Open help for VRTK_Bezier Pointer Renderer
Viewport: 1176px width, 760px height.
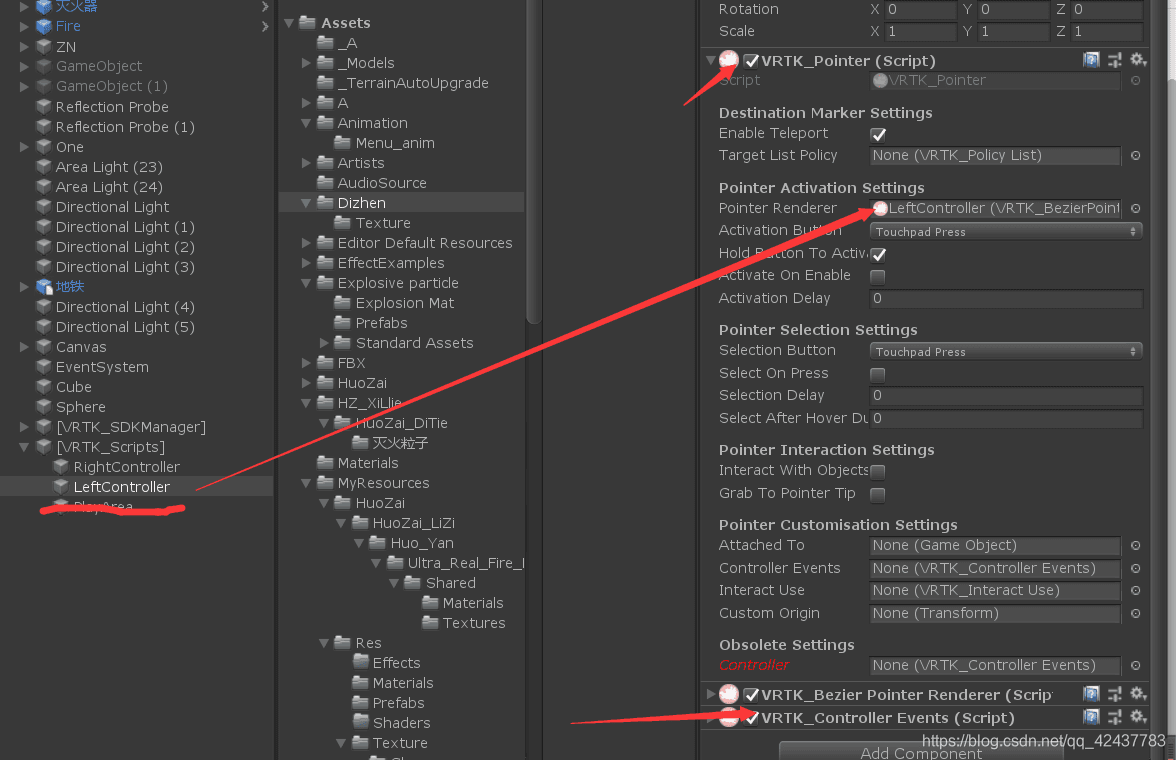[1092, 694]
